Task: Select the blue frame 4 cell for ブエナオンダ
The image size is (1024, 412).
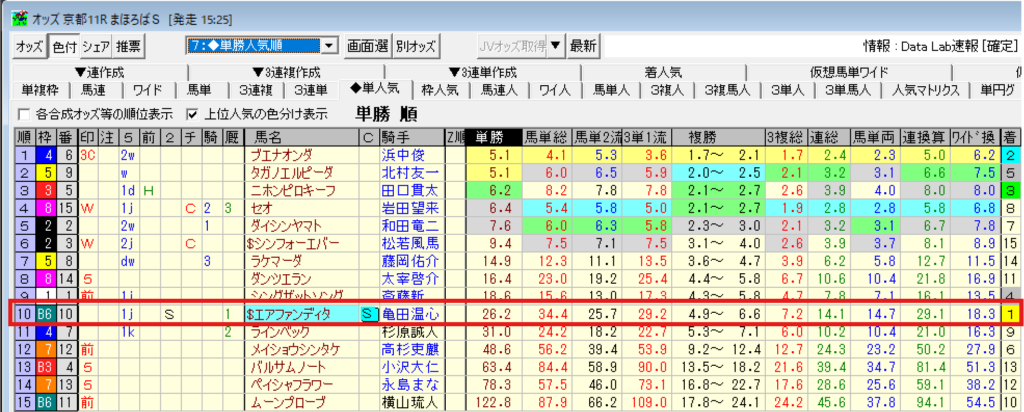Action: (x=46, y=155)
